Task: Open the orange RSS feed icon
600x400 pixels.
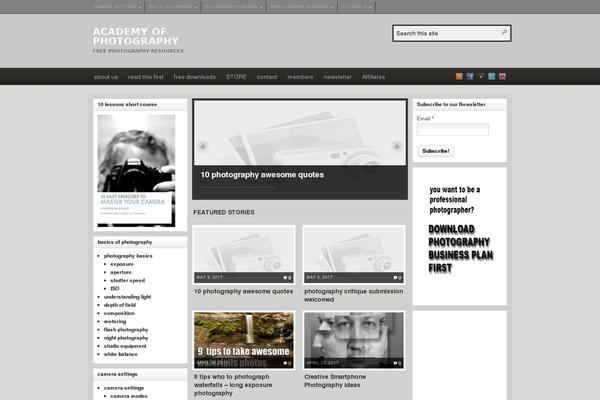Action: click(x=459, y=77)
